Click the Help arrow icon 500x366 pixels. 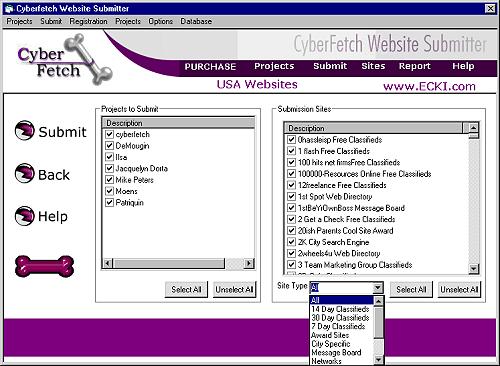tap(24, 216)
